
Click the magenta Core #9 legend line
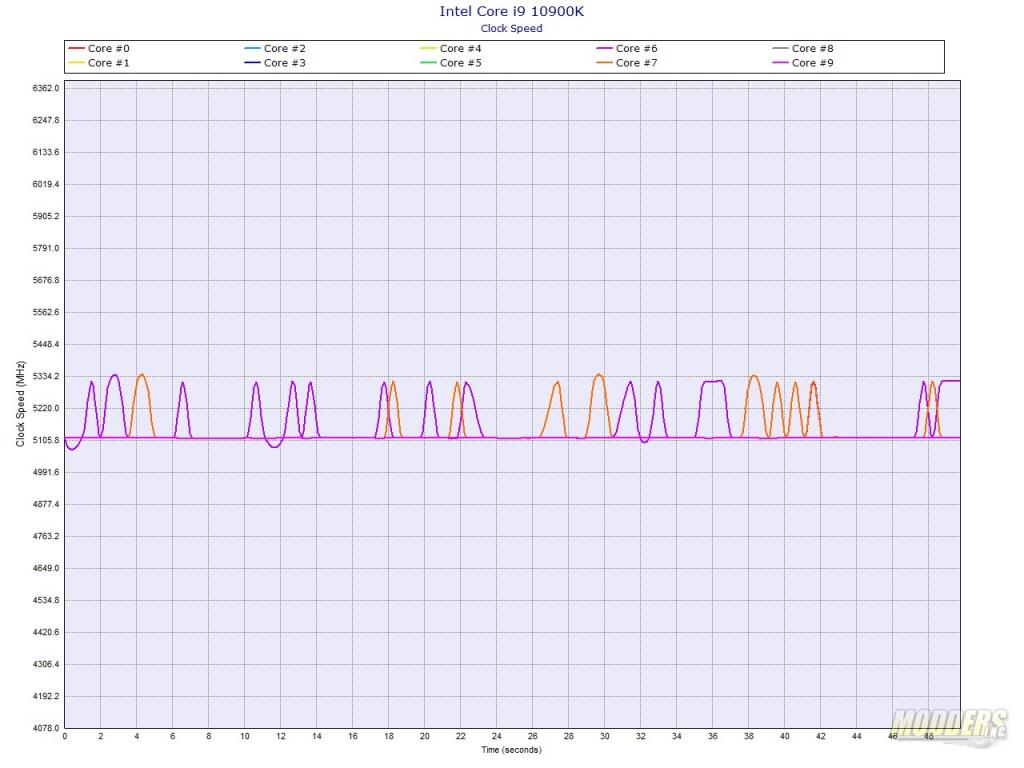tap(780, 63)
